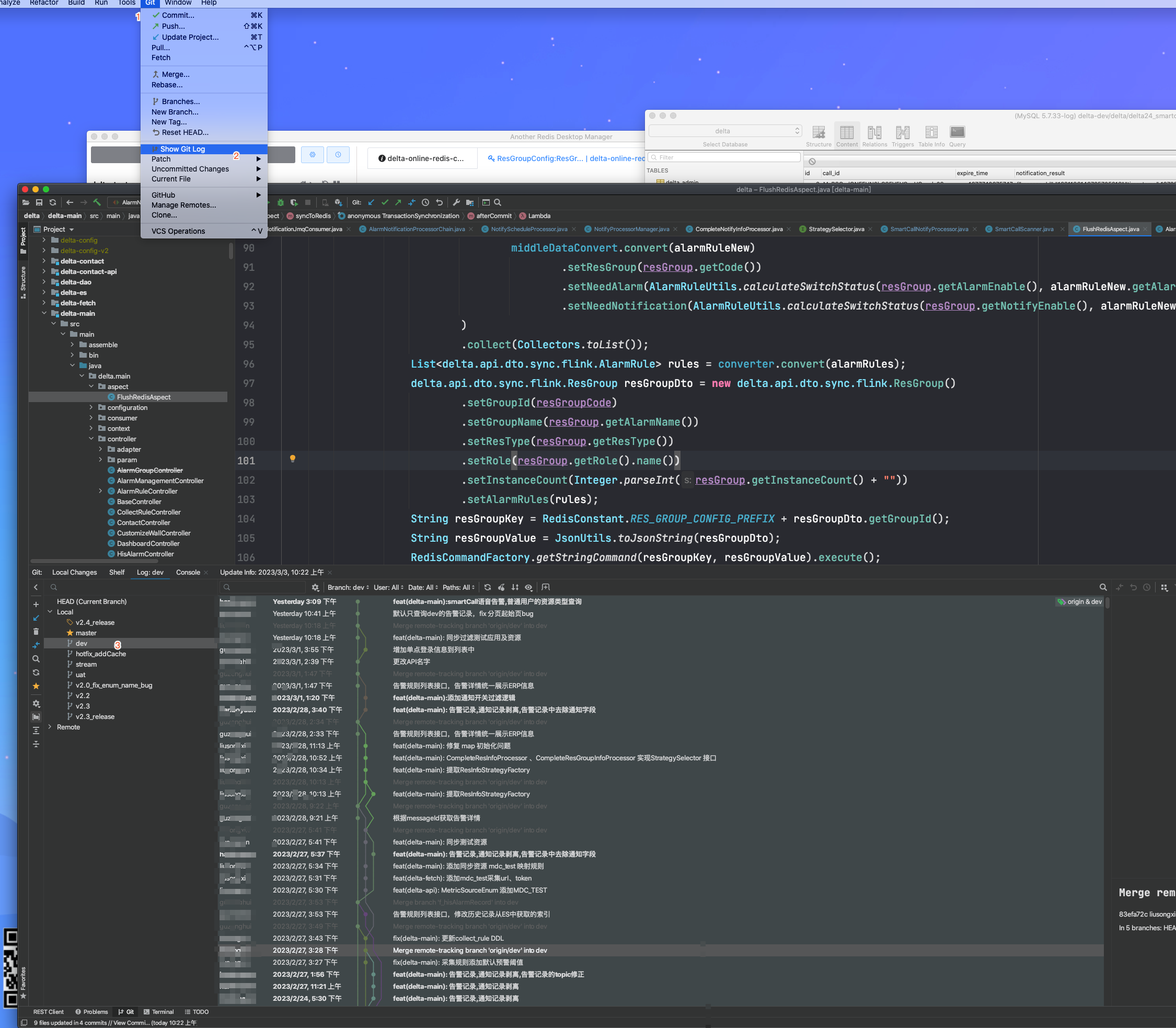Open Structure view in MySQL client window
1176x1028 pixels.
[818, 136]
